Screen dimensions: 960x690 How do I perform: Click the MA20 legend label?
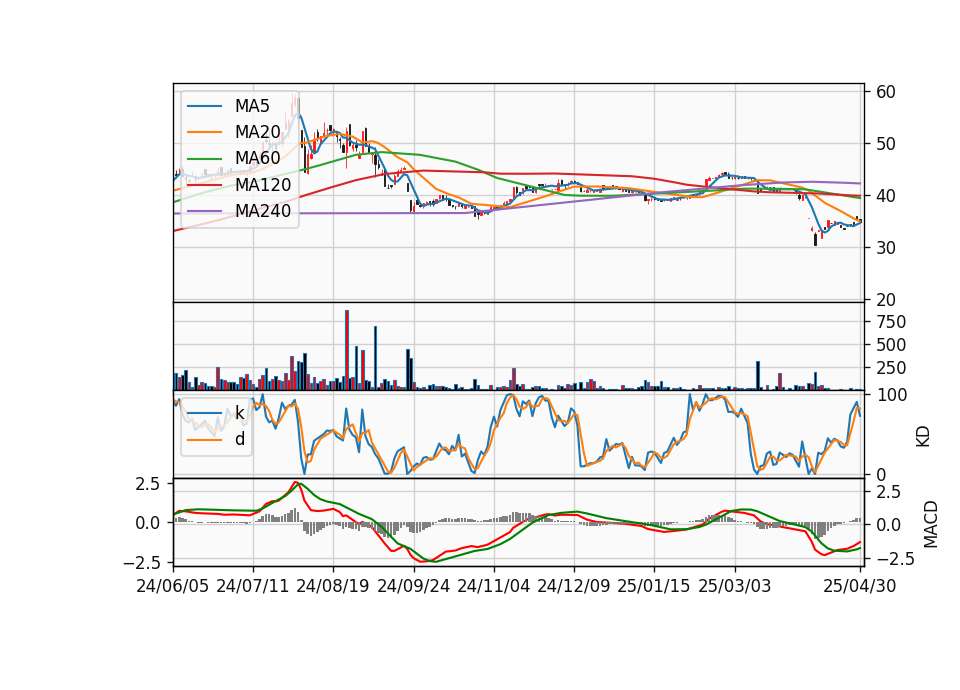(257, 132)
